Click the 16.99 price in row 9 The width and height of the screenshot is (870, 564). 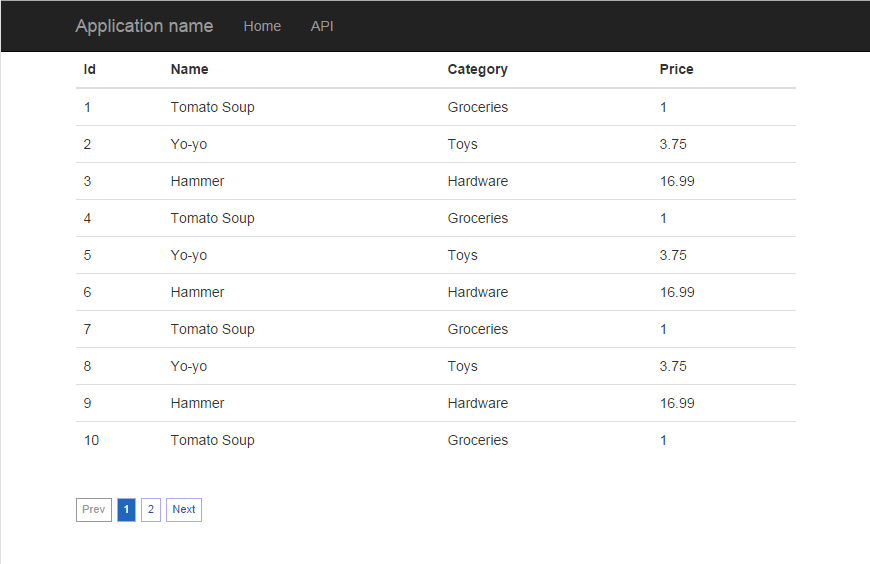[x=677, y=403]
